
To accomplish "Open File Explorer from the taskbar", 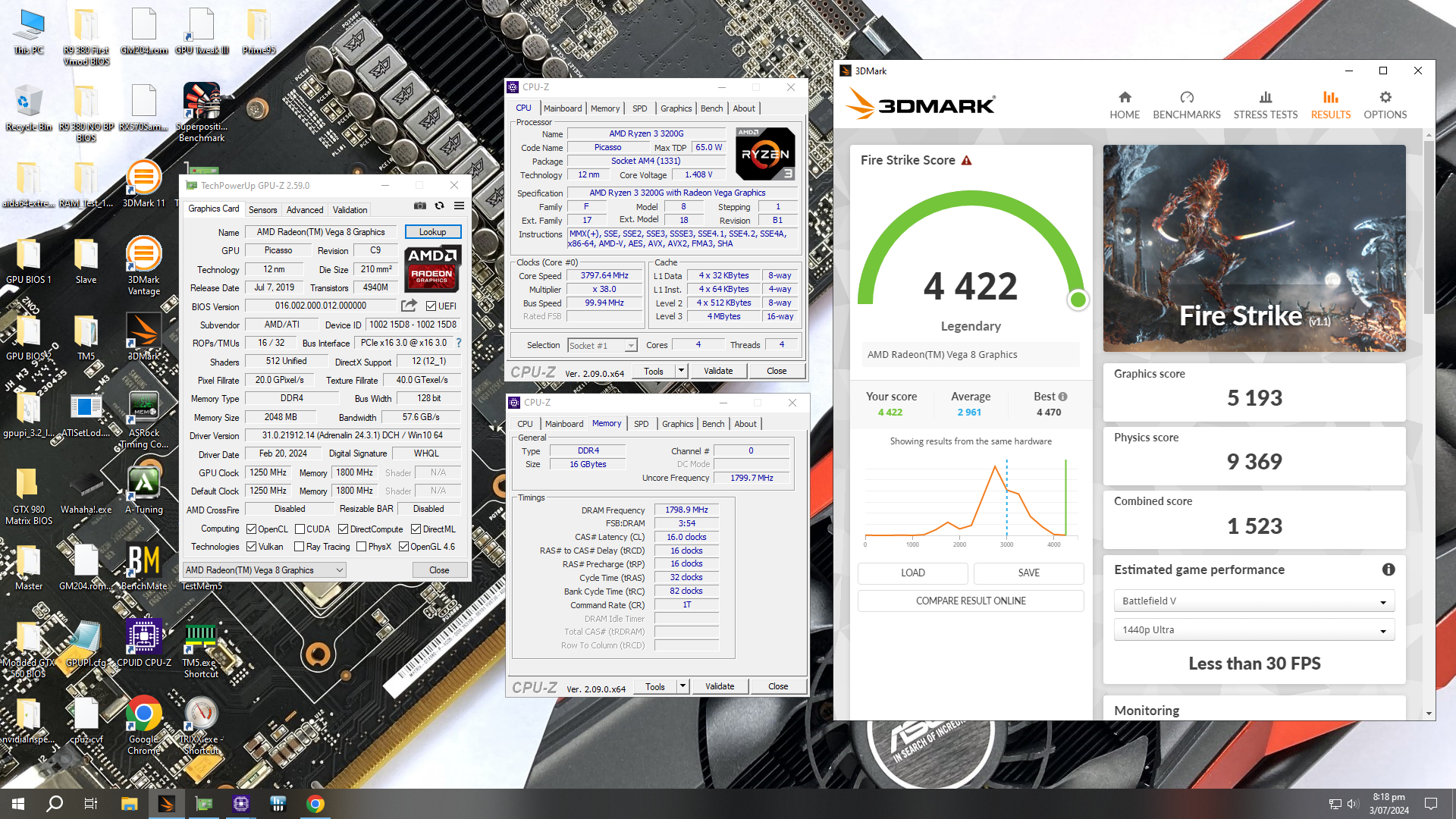I will (129, 804).
